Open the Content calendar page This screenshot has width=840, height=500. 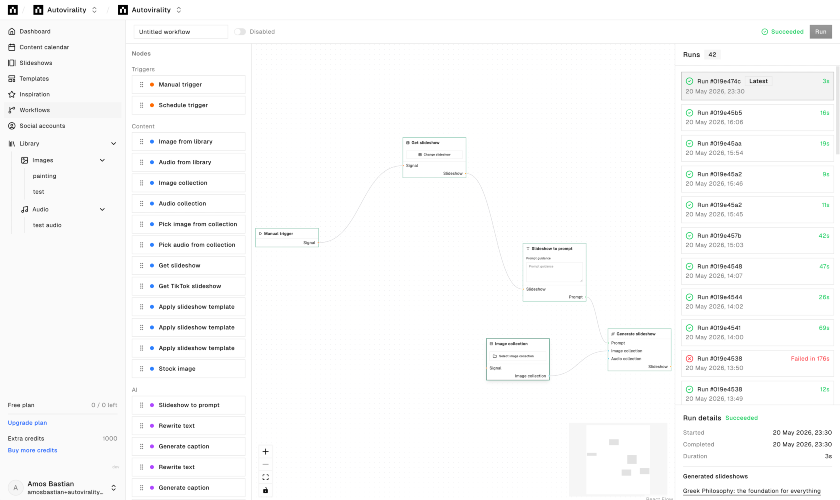coord(44,47)
